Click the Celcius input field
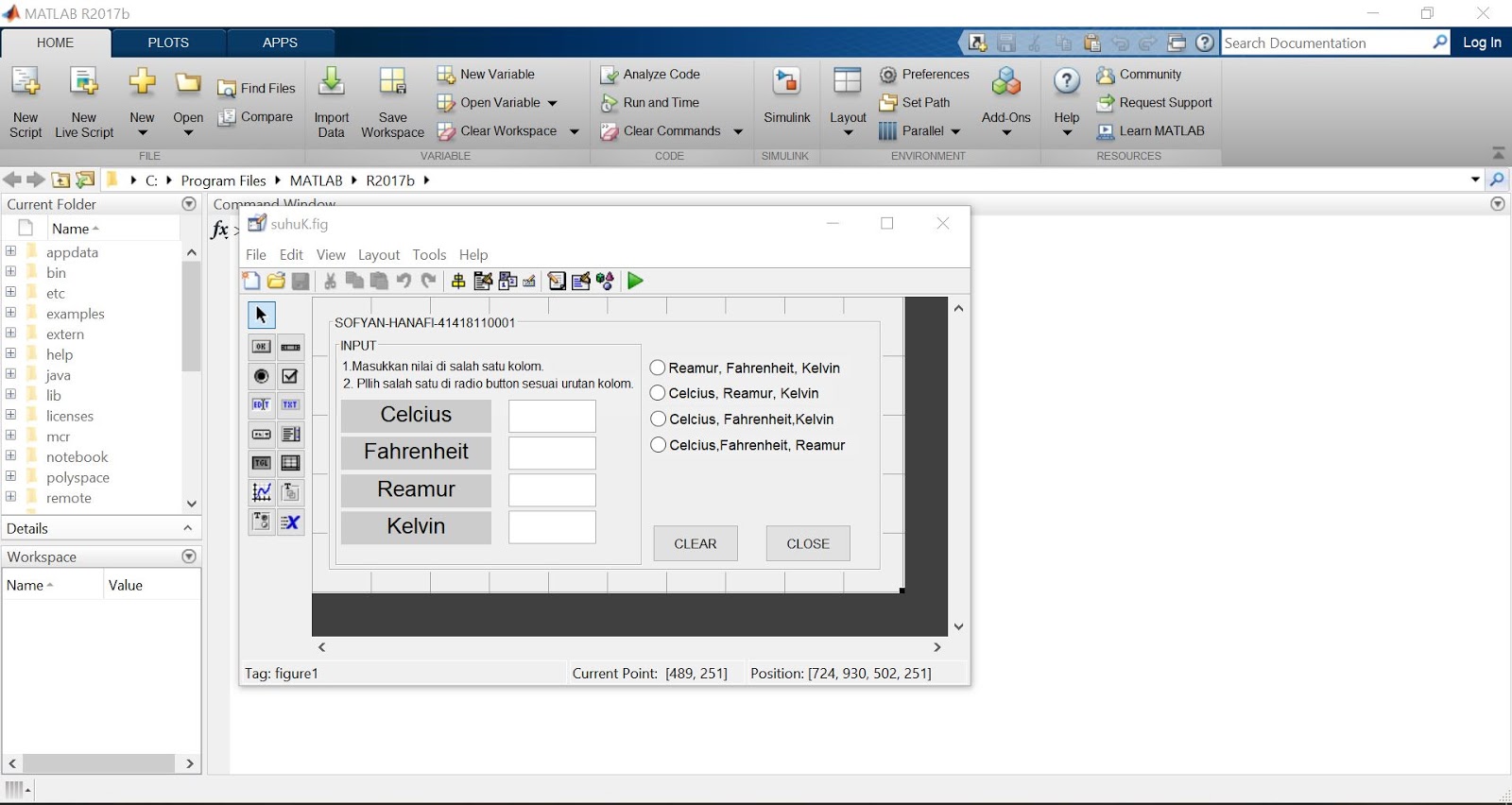Viewport: 1512px width, 805px height. point(552,416)
